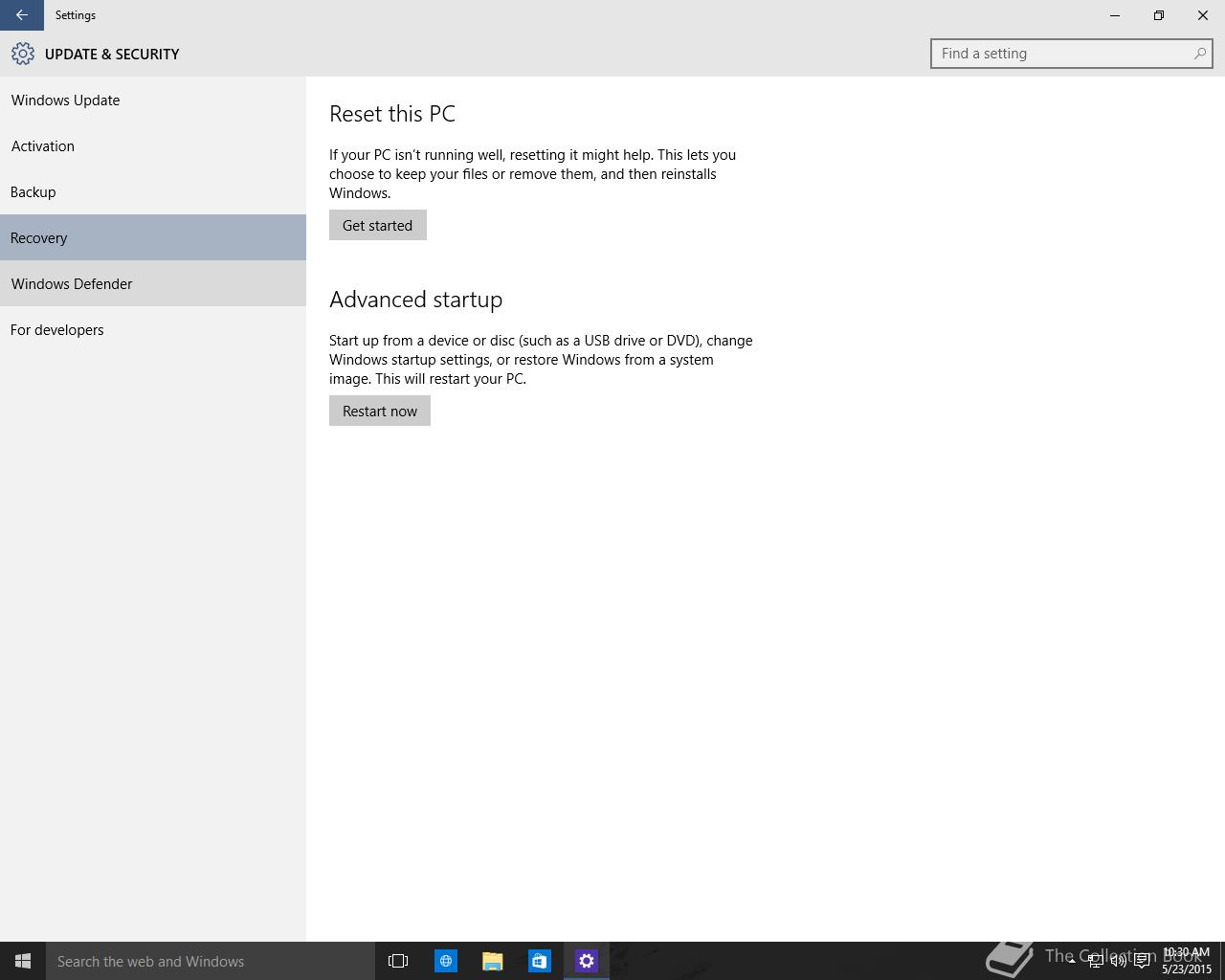This screenshot has width=1225, height=980.
Task: Open Task View from taskbar
Action: coord(398,961)
